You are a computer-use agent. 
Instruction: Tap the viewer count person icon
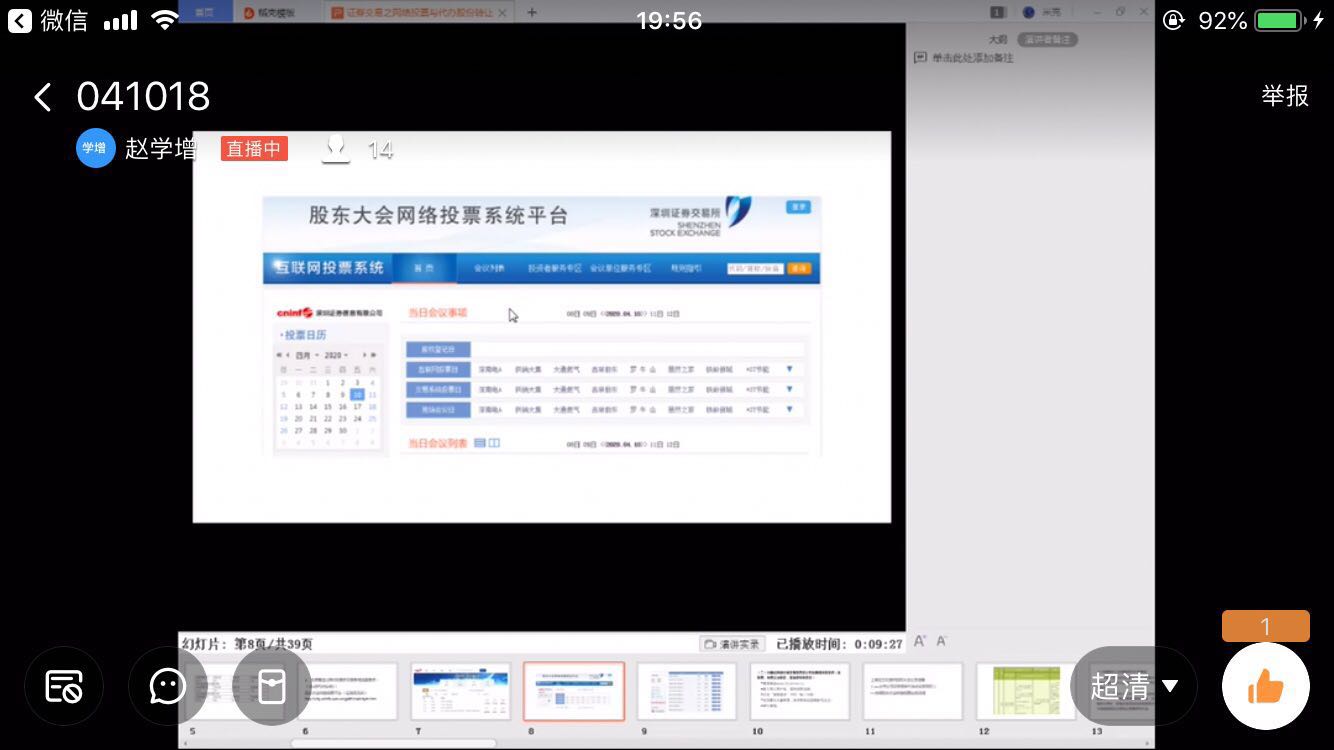(x=336, y=149)
